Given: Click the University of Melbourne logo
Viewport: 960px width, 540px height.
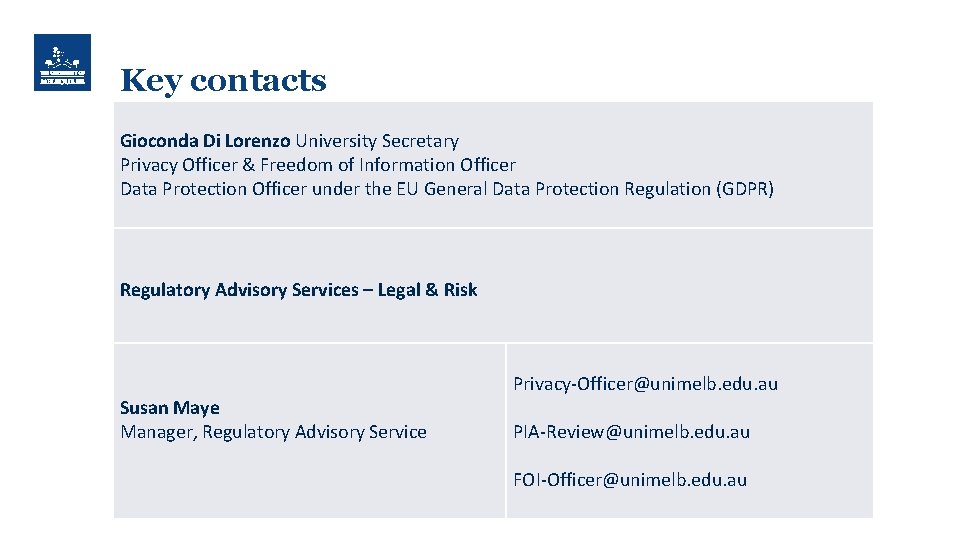Looking at the screenshot, I should [62, 62].
